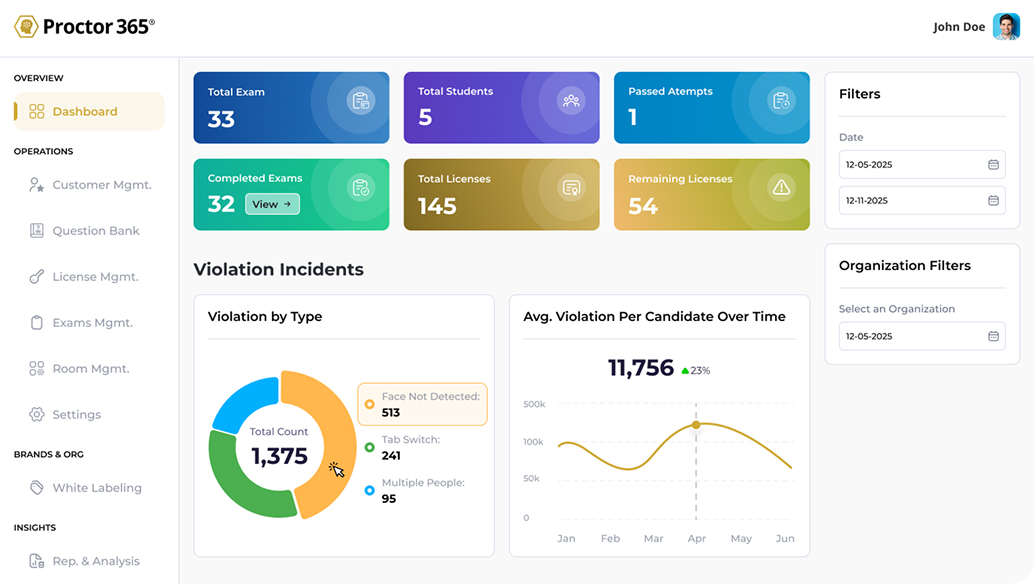Viewport: 1034px width, 584px height.
Task: Click the Total Exam card clipboard icon
Action: [361, 101]
